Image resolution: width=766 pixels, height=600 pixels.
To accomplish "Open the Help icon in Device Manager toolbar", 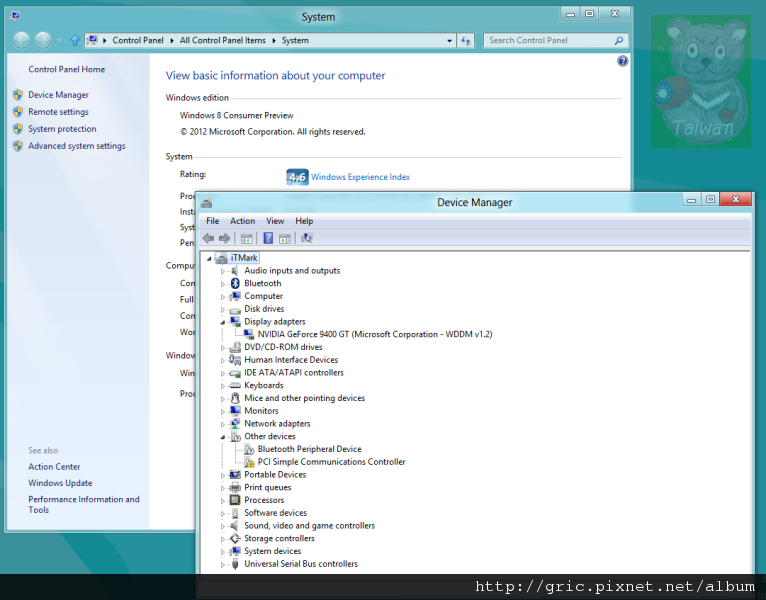I will coord(268,238).
